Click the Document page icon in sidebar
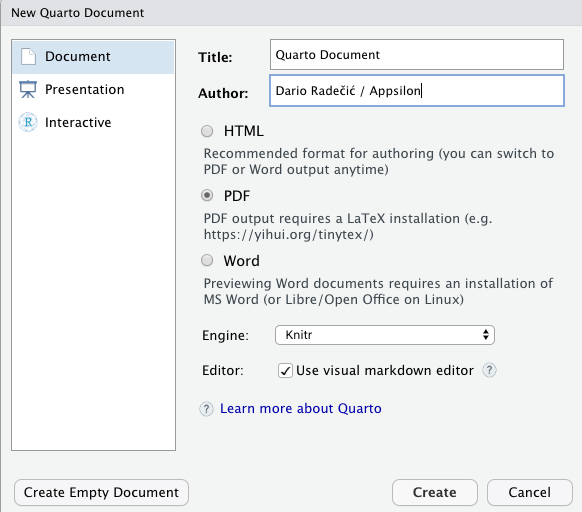Image resolution: width=582 pixels, height=512 pixels. [28, 57]
